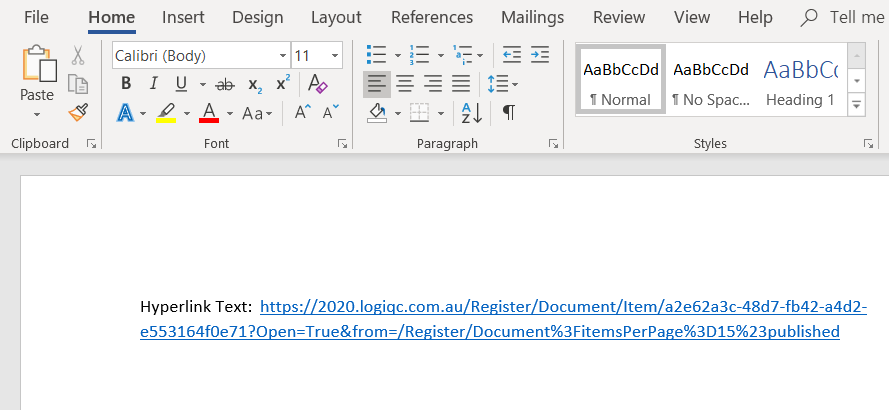Decrease the paragraph indent
889x410 pixels.
(511, 55)
